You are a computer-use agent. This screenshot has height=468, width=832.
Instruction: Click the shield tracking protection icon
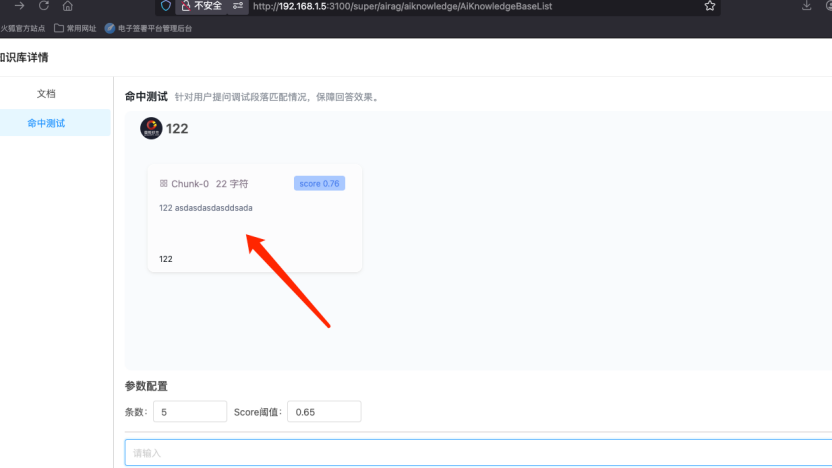point(165,6)
